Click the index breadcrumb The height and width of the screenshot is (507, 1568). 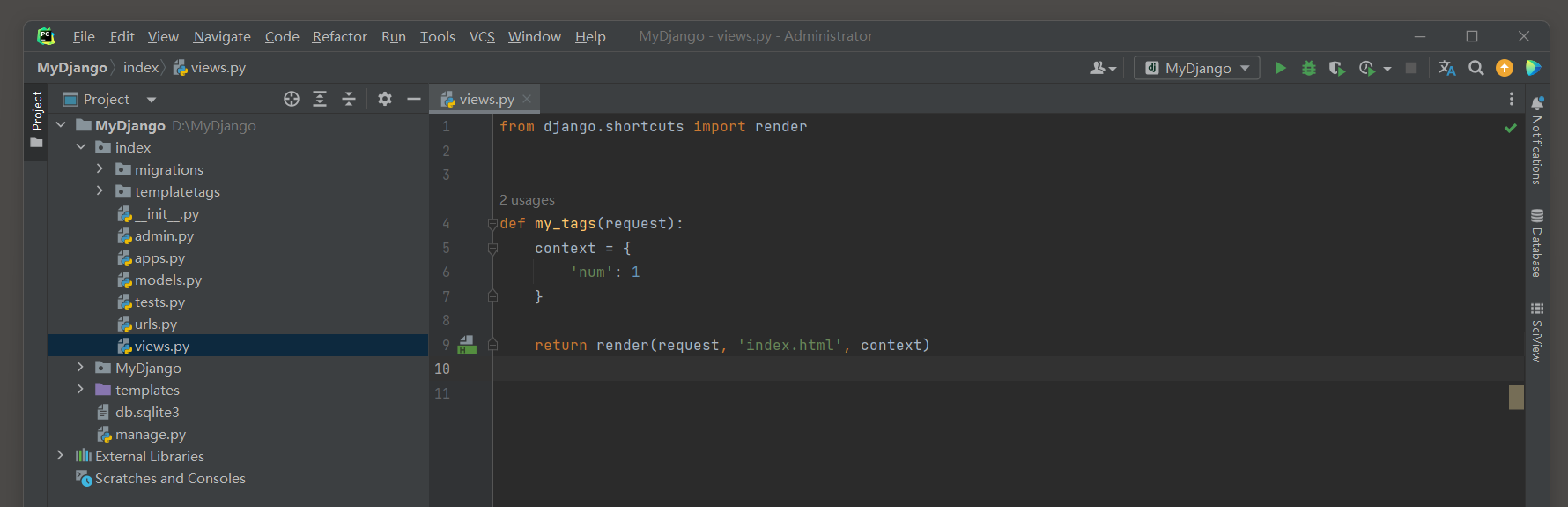(x=141, y=68)
